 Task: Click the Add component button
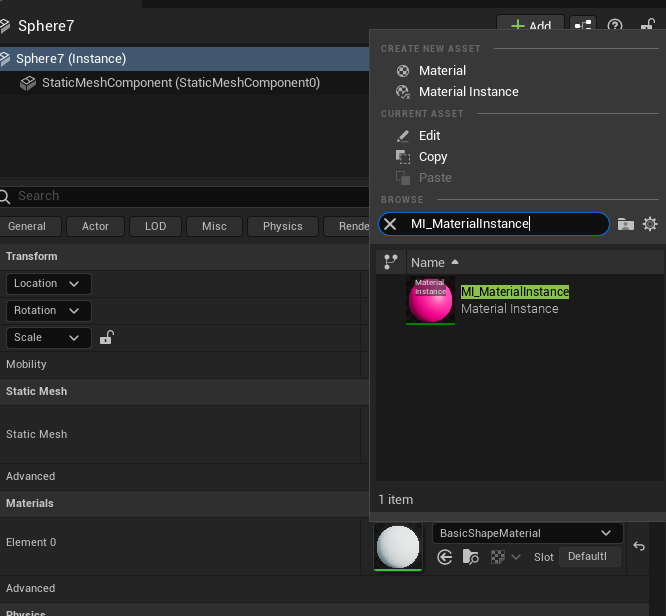[x=530, y=25]
